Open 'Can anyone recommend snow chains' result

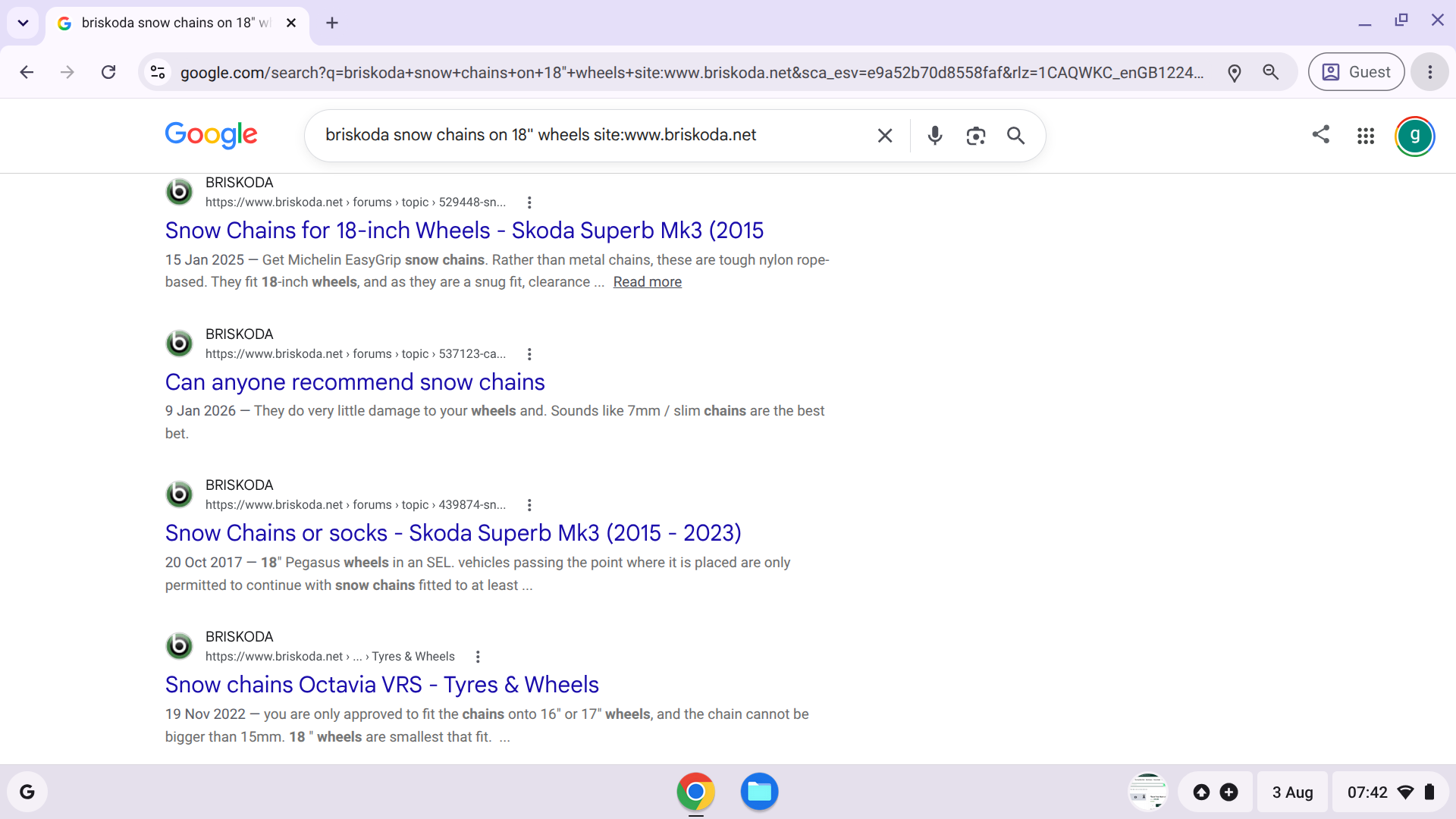(x=355, y=382)
